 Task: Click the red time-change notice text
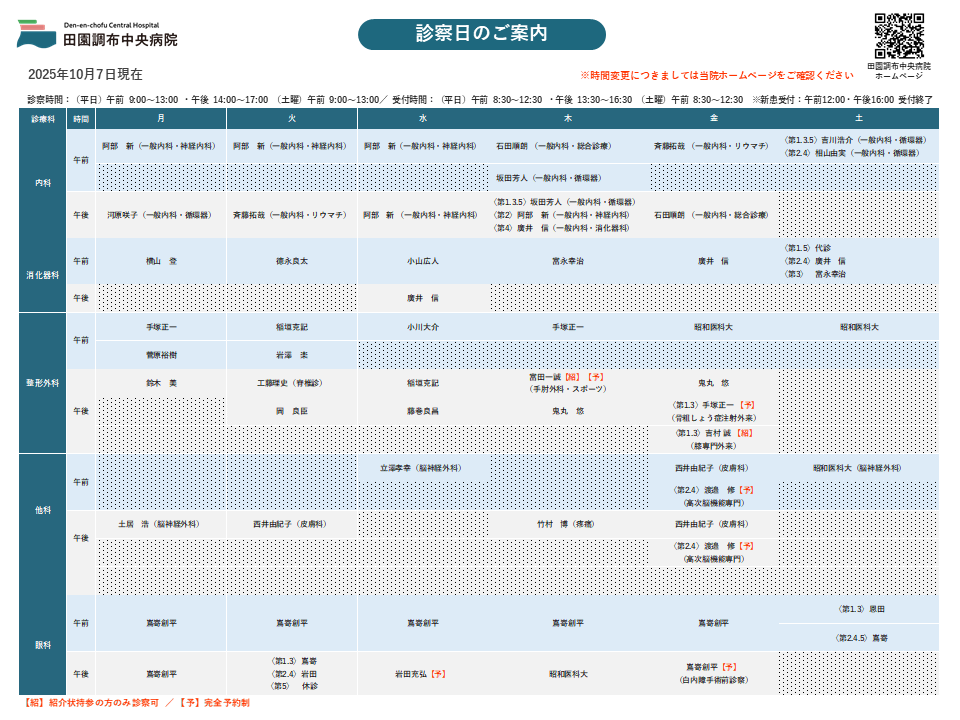(x=716, y=75)
